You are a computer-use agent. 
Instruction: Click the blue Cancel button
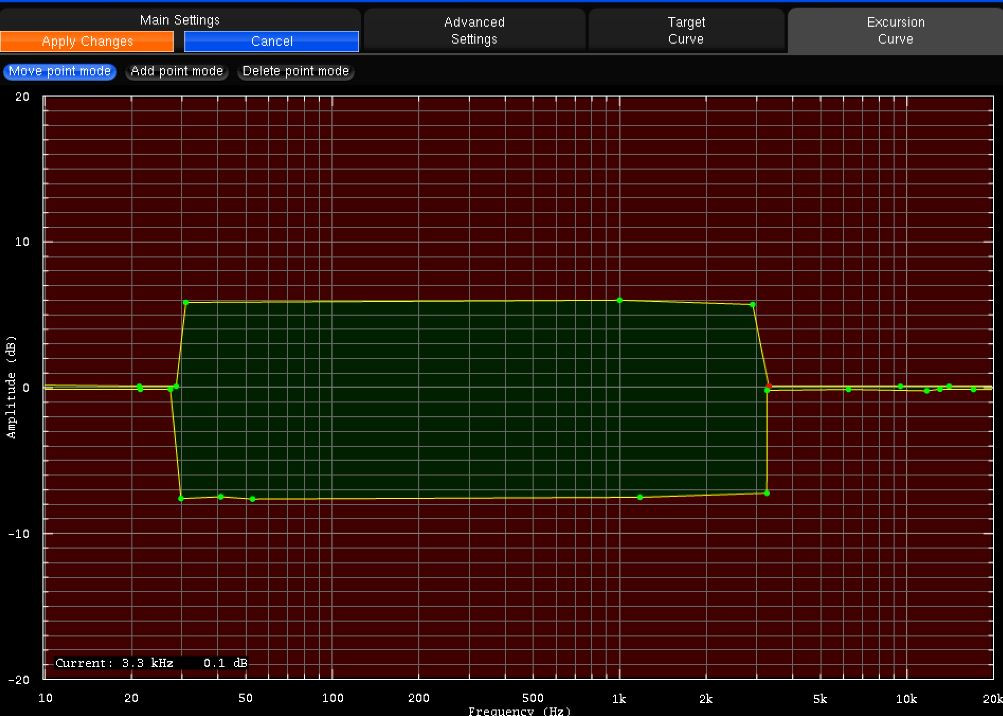(271, 42)
